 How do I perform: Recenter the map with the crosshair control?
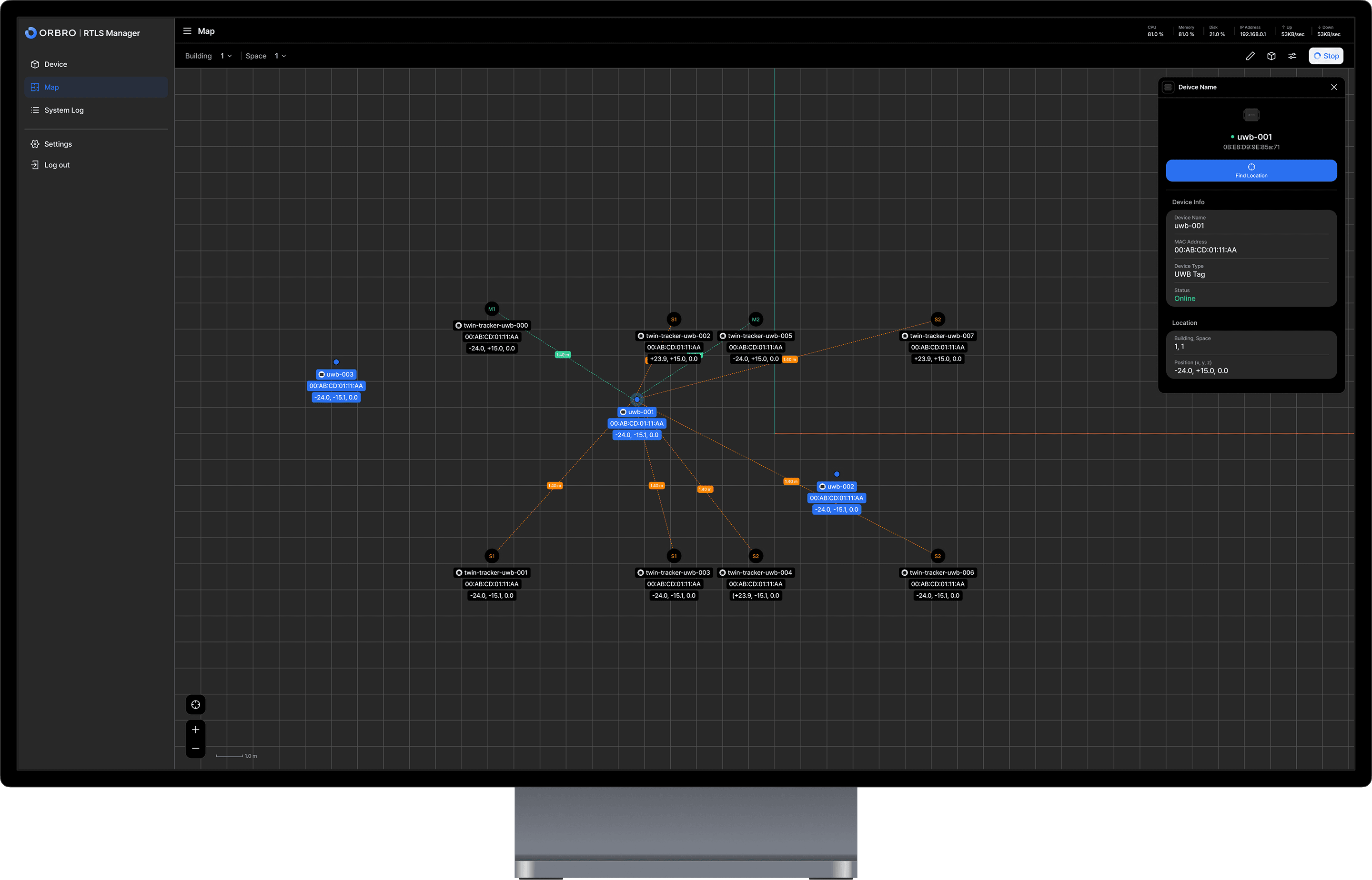tap(195, 705)
